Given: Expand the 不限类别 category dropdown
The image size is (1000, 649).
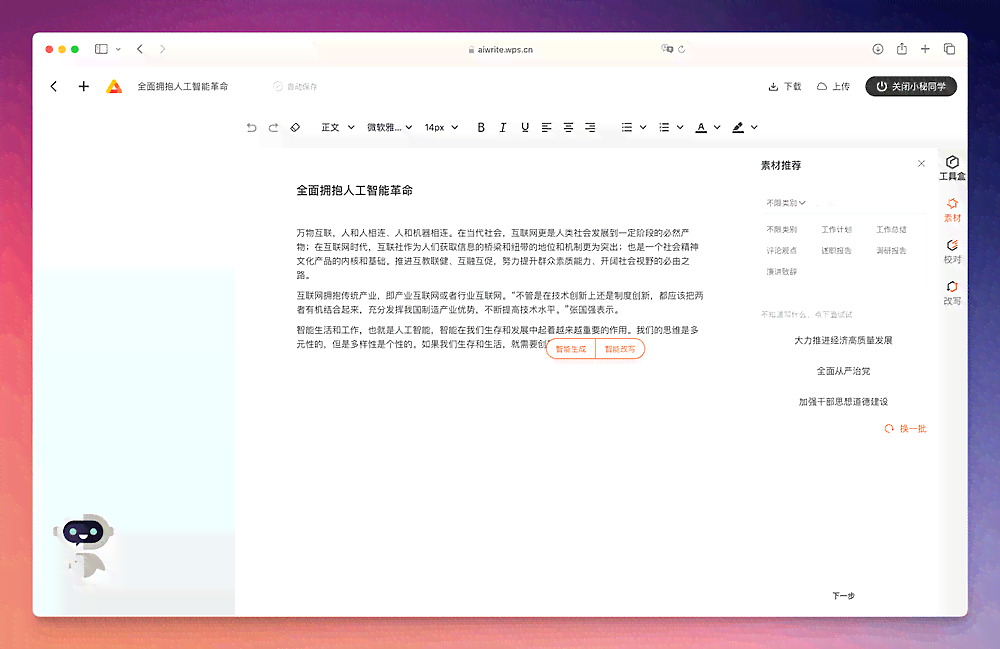Looking at the screenshot, I should [x=786, y=203].
